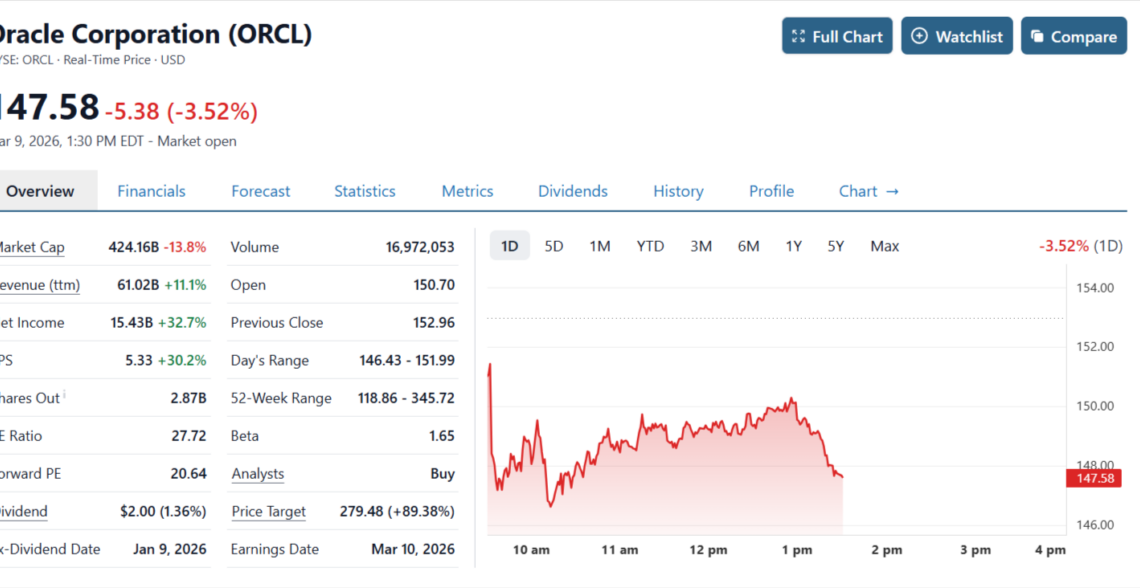This screenshot has width=1140, height=588.
Task: Switch to the Financials tab
Action: pyautogui.click(x=151, y=191)
